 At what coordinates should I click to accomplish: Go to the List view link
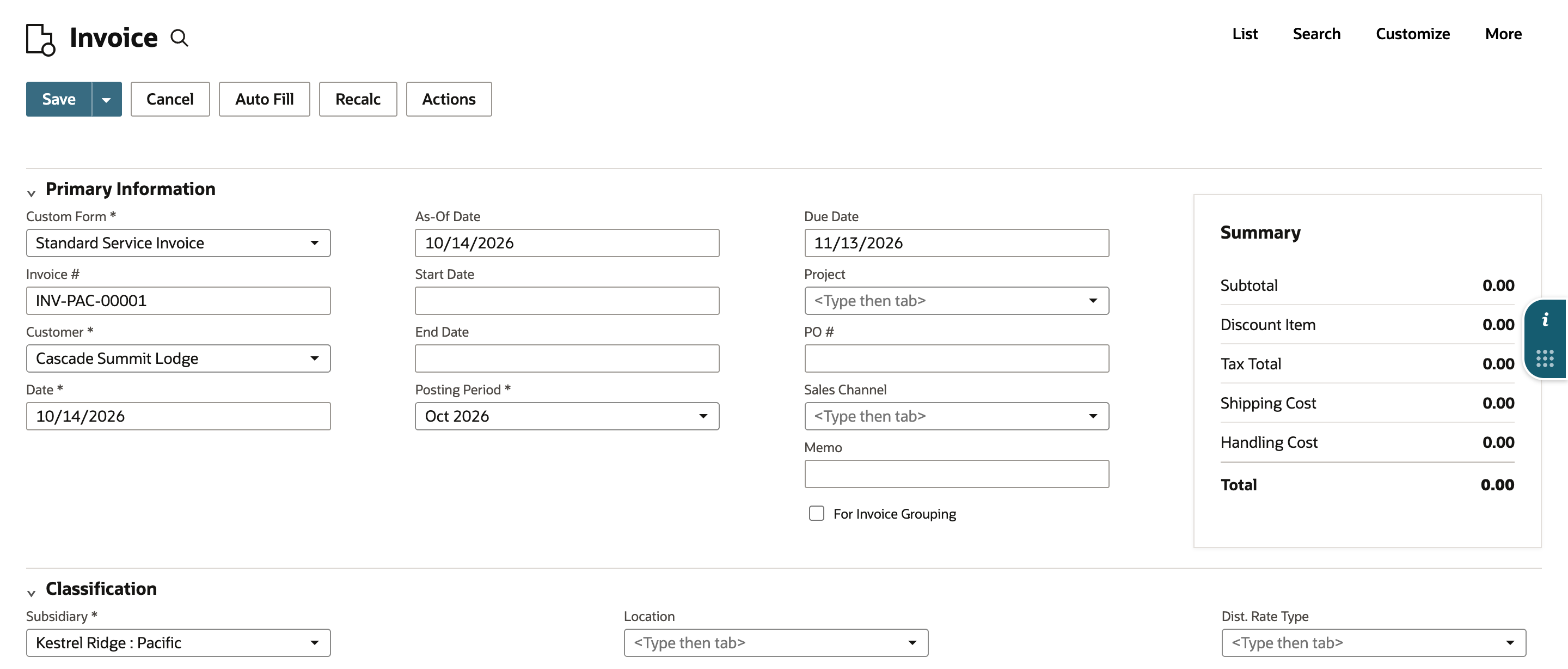pyautogui.click(x=1244, y=34)
